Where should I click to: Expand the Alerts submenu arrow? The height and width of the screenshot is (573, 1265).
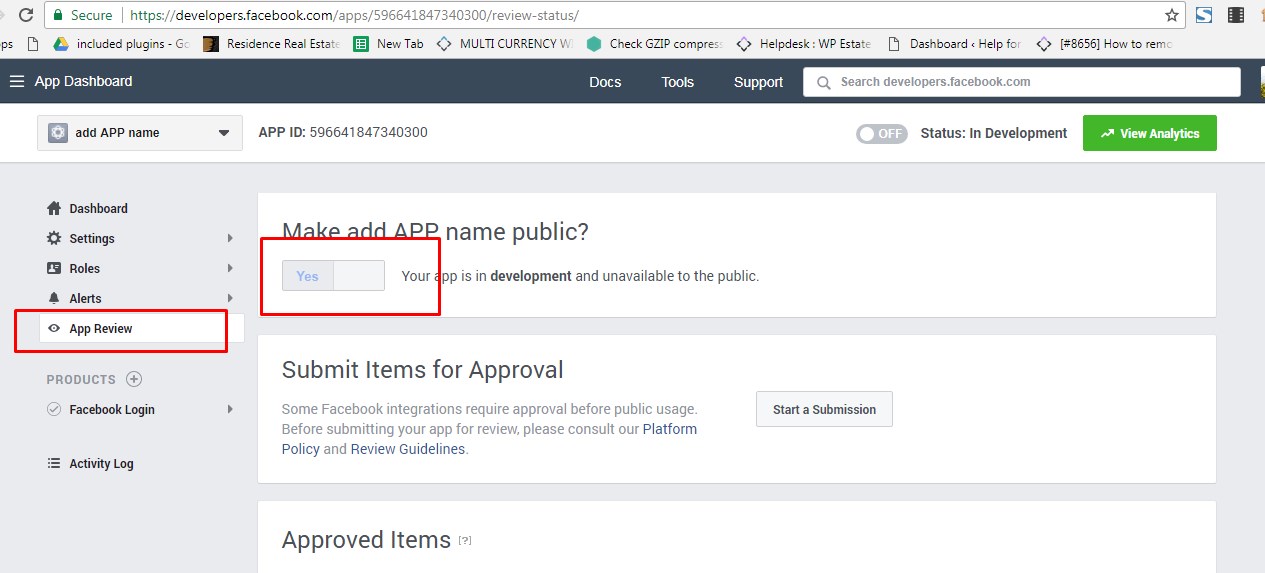230,298
